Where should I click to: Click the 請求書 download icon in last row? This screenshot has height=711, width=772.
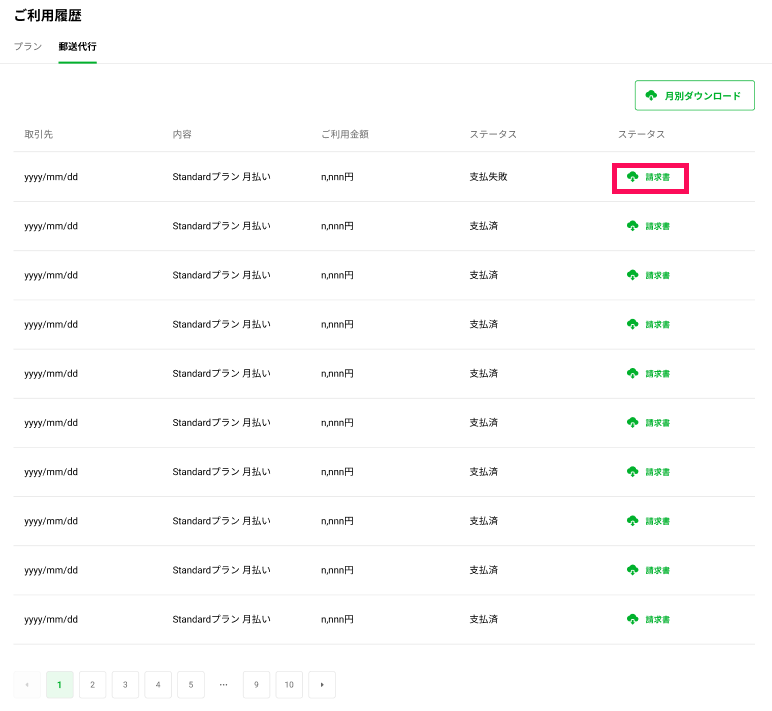click(x=632, y=619)
